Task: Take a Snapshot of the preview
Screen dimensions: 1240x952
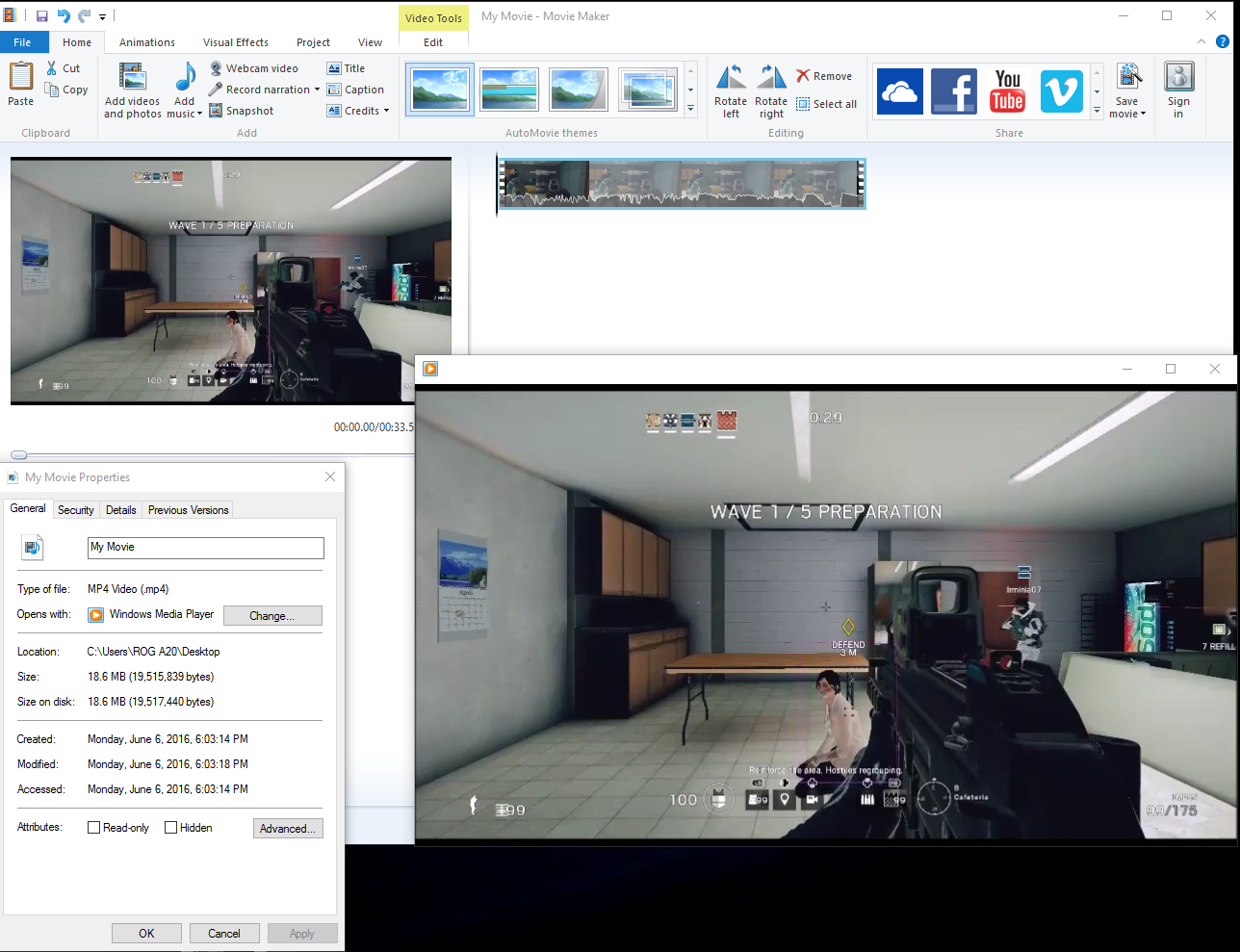Action: point(242,111)
